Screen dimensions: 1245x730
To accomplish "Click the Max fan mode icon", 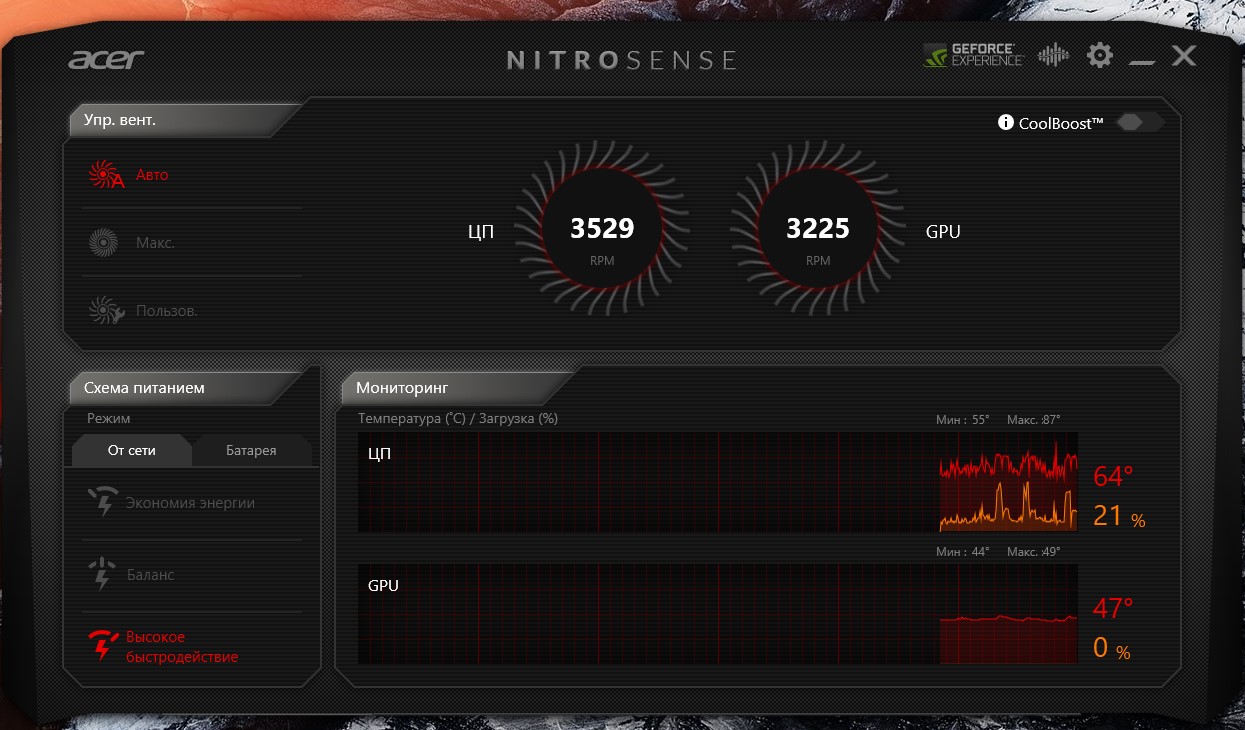I will [x=104, y=243].
